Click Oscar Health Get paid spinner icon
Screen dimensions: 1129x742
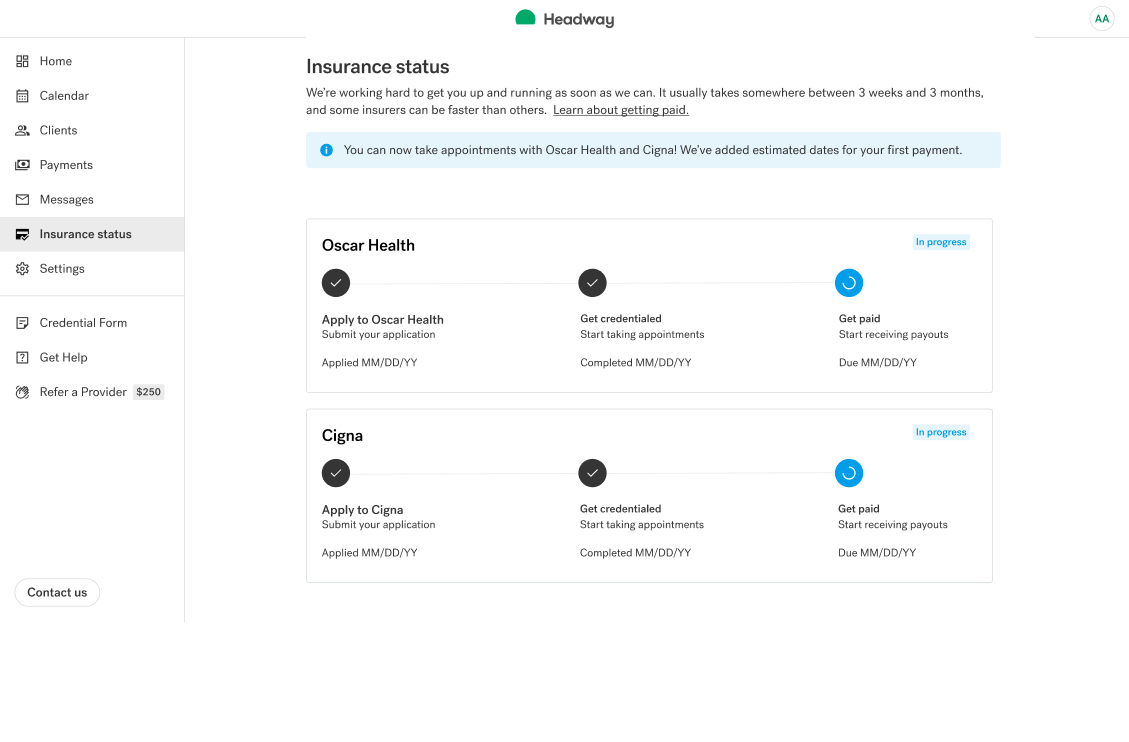[x=849, y=283]
